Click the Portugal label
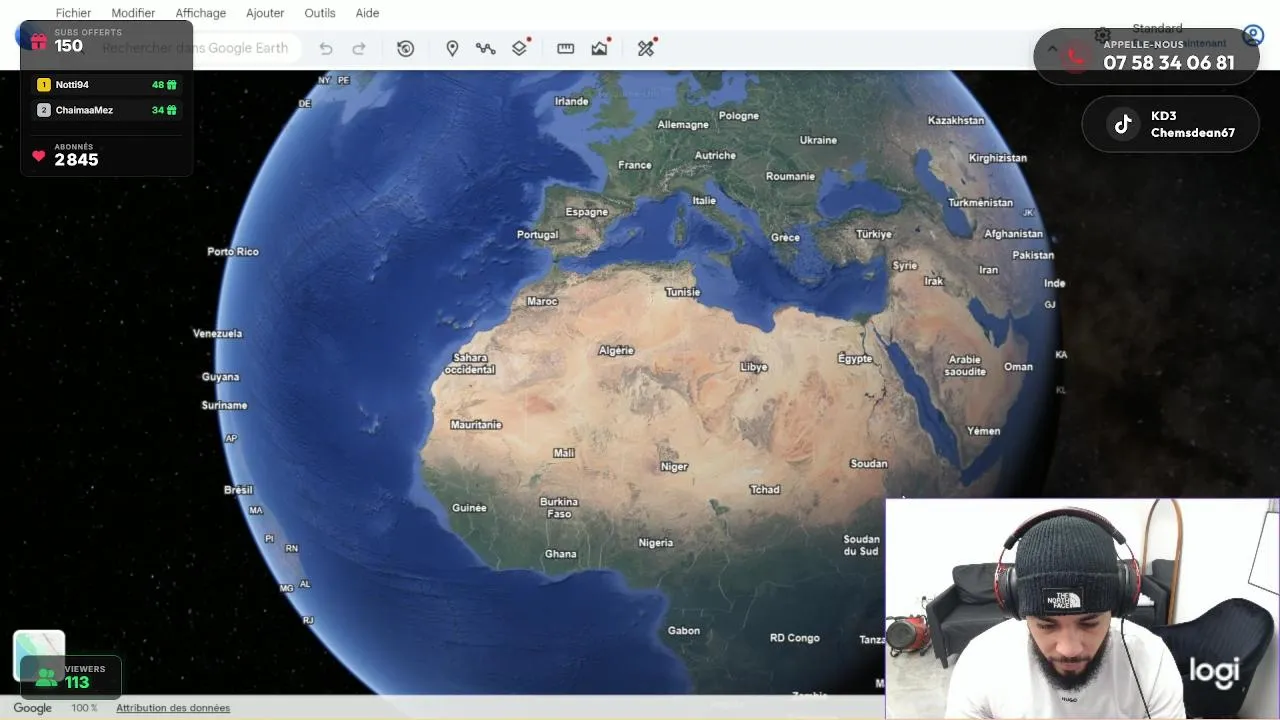This screenshot has width=1280, height=720. point(538,235)
